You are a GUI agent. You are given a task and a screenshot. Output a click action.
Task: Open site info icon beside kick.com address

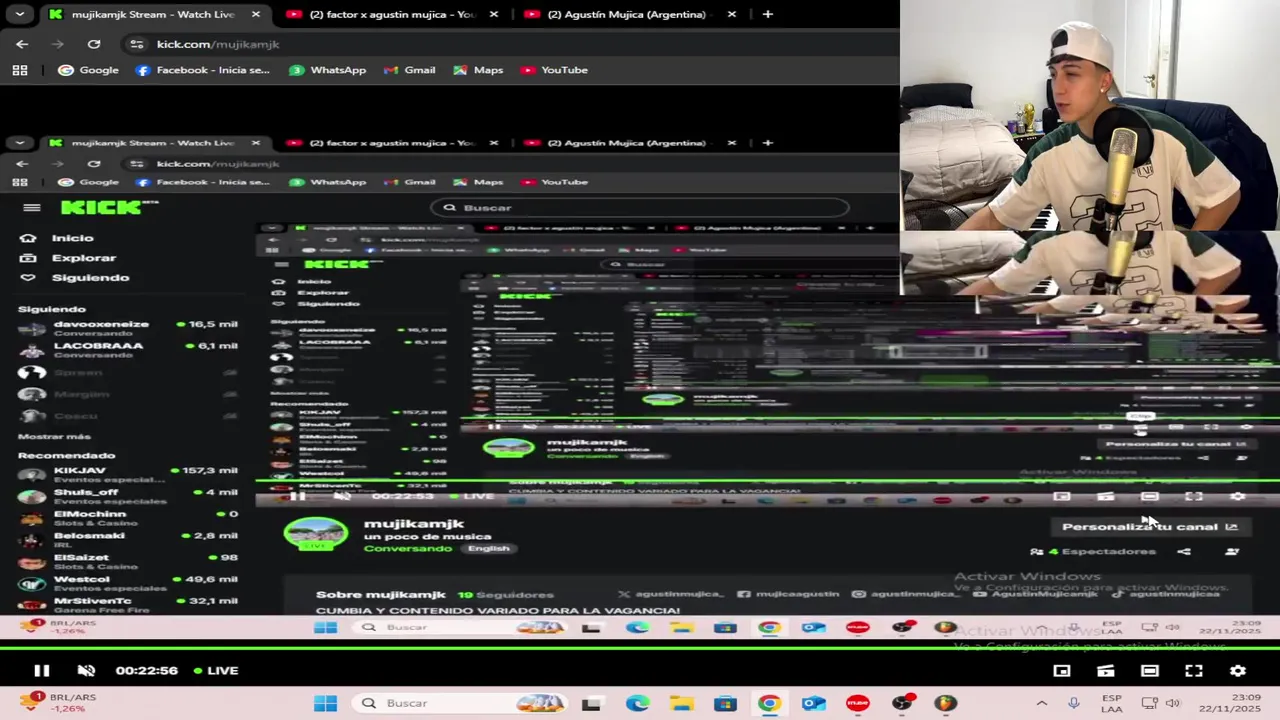click(136, 44)
